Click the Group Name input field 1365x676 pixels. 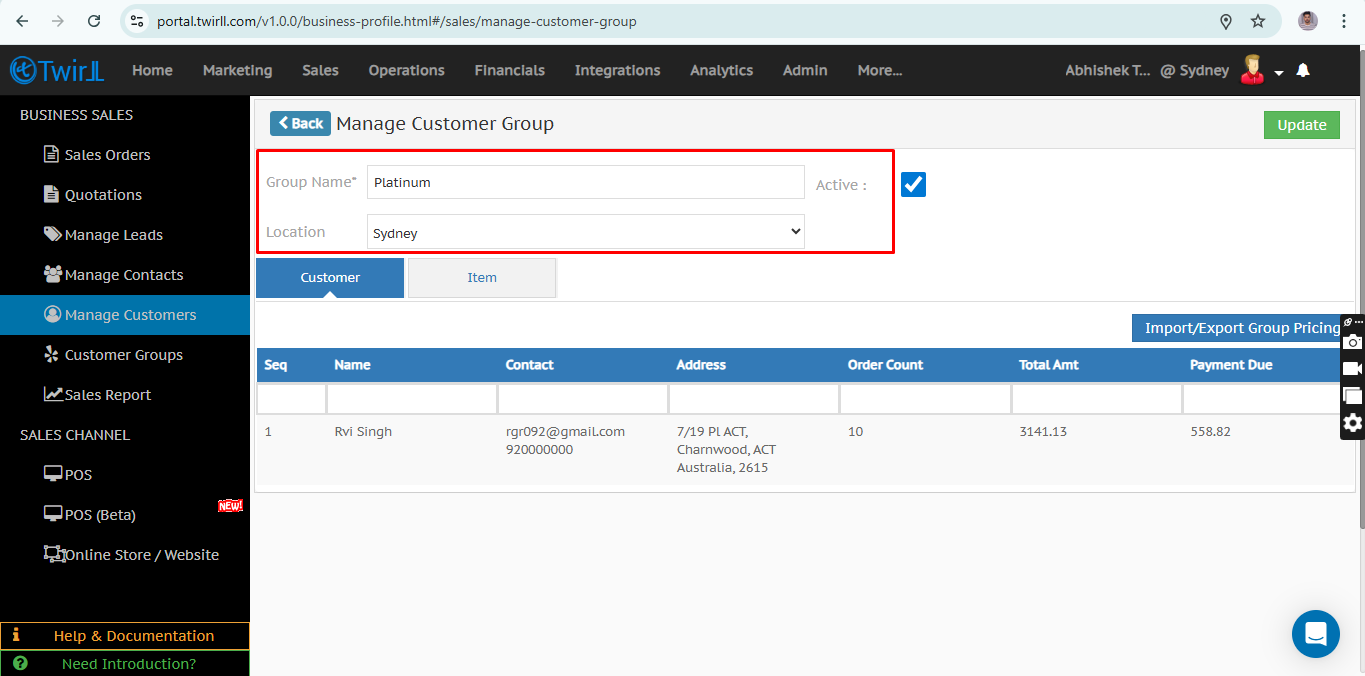tap(586, 182)
